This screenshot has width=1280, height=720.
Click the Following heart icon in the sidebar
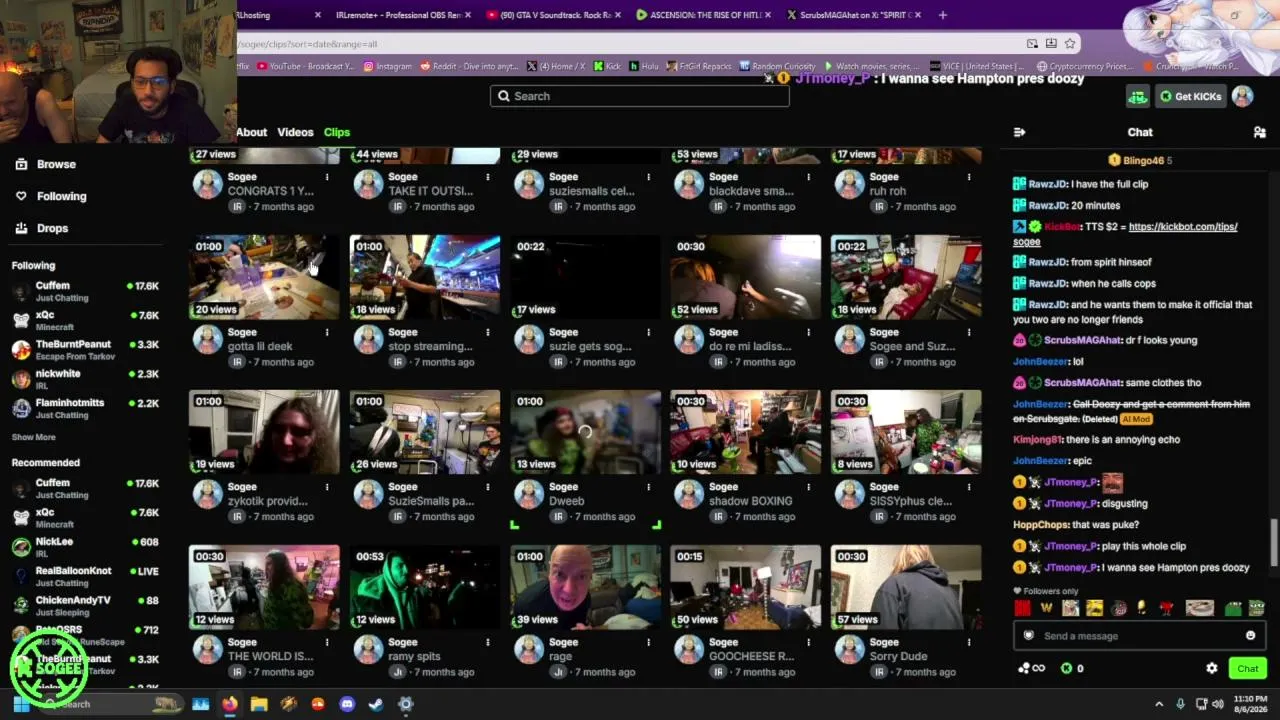[x=21, y=196]
